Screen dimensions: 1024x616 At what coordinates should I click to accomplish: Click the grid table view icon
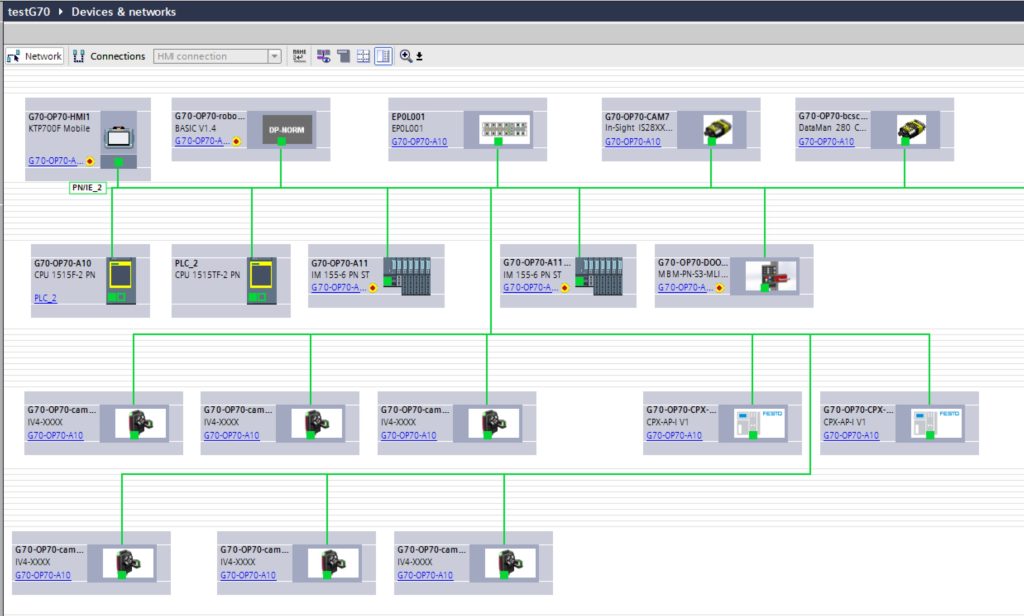363,56
